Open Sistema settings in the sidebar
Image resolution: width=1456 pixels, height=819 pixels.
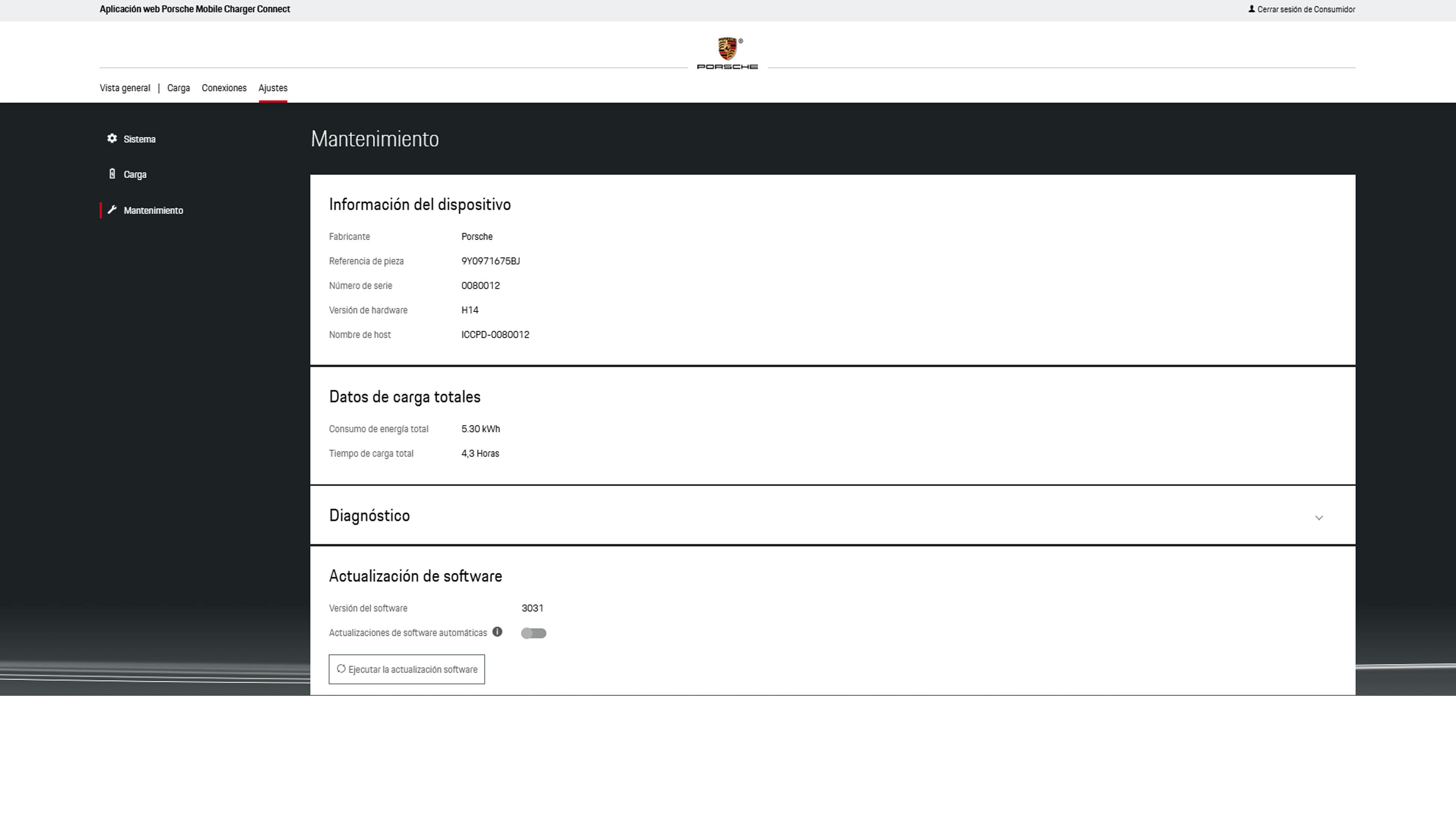pos(139,139)
